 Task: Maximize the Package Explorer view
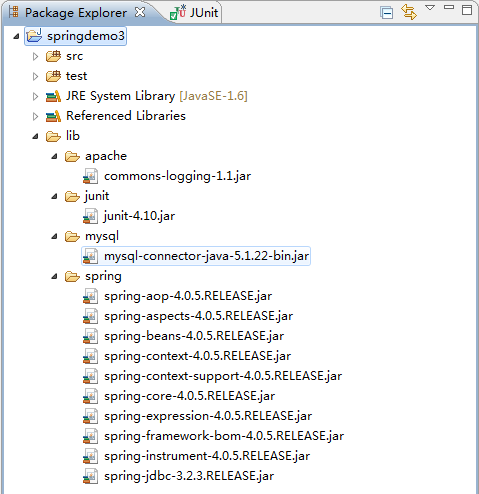click(467, 10)
